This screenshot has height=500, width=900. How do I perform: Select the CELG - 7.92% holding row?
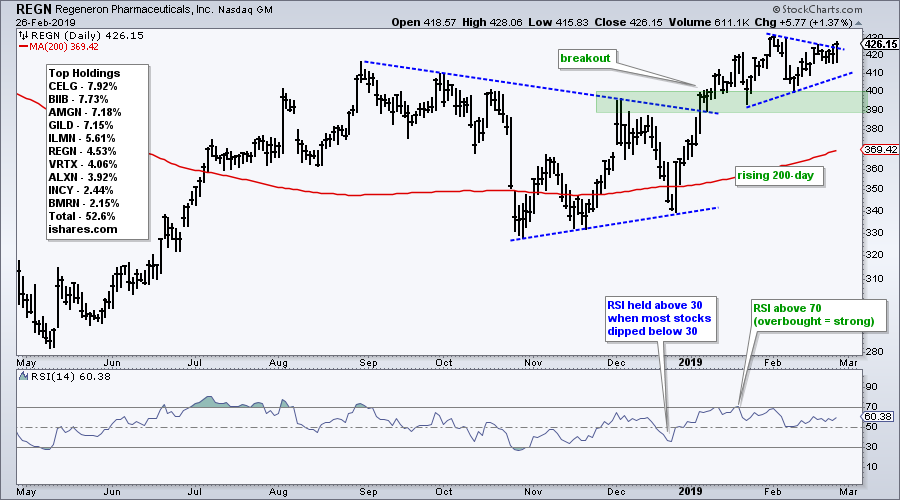(x=83, y=86)
